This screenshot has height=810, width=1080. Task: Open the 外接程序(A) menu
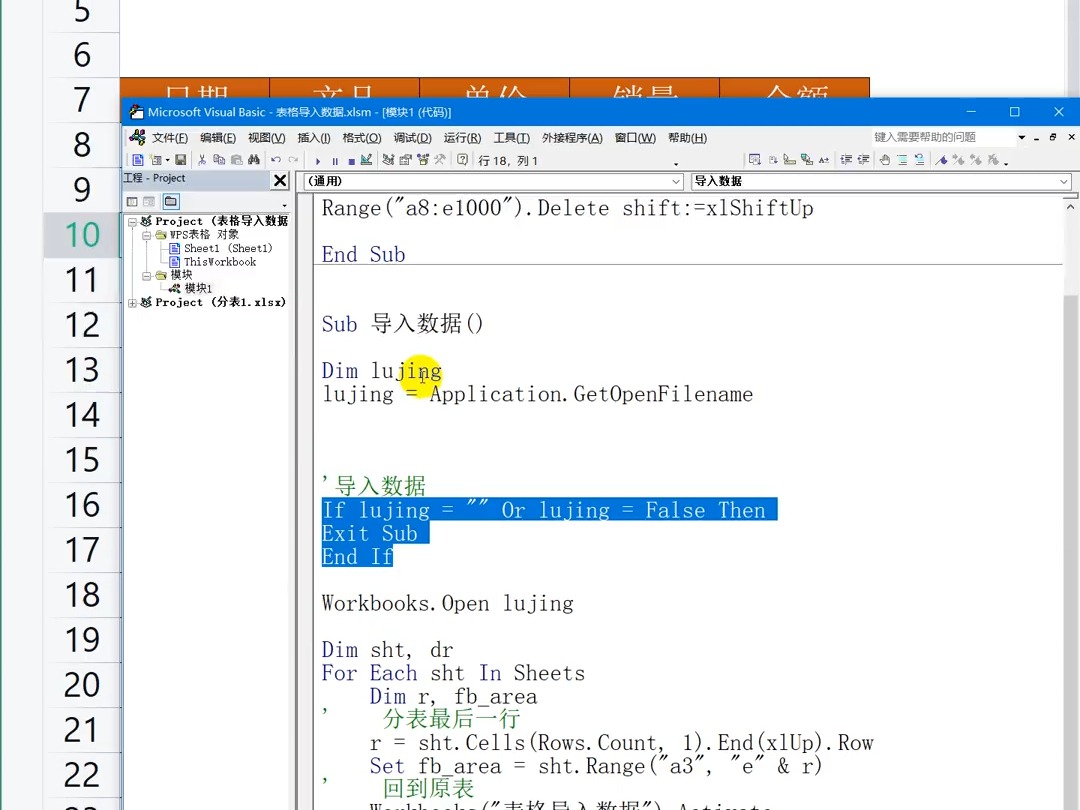(x=572, y=138)
